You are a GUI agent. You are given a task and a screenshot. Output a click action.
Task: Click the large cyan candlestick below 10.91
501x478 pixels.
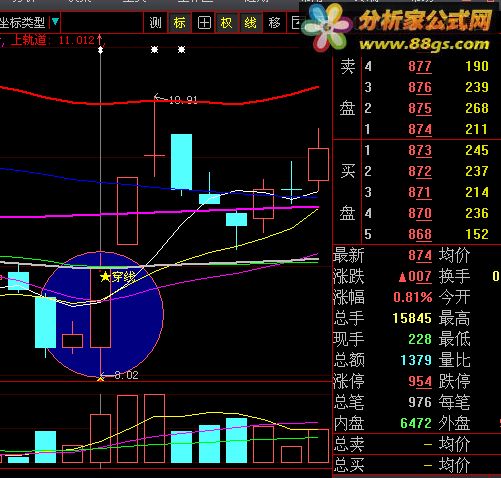pyautogui.click(x=181, y=162)
